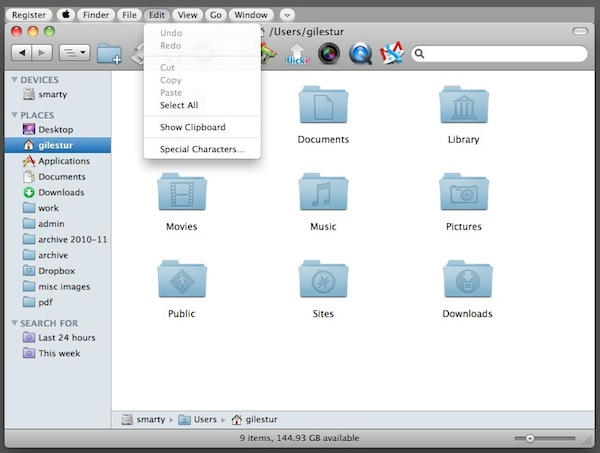600x453 pixels.
Task: Open the Pictures folder icon
Action: click(463, 193)
